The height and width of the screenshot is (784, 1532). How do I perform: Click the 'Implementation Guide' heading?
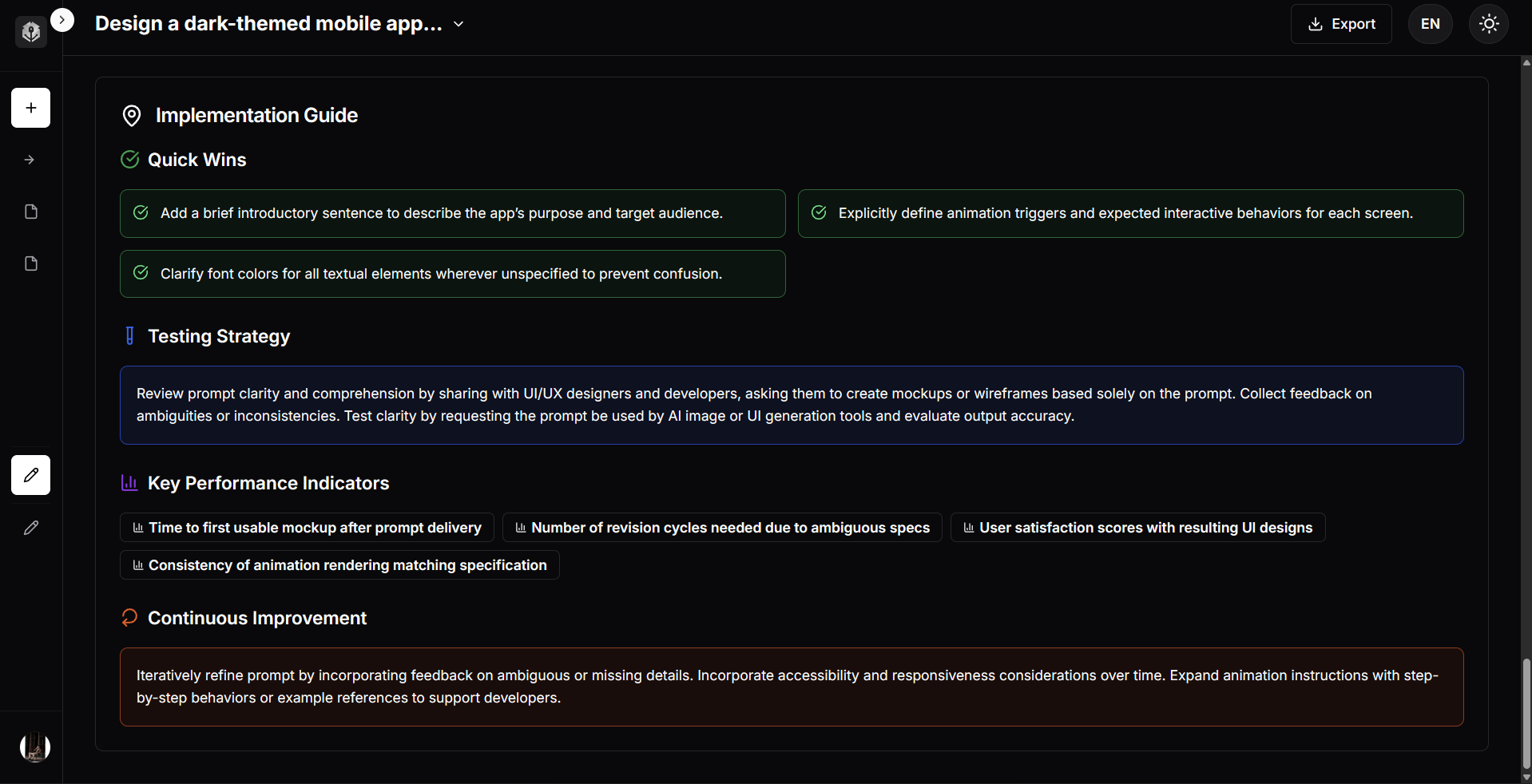pos(256,116)
